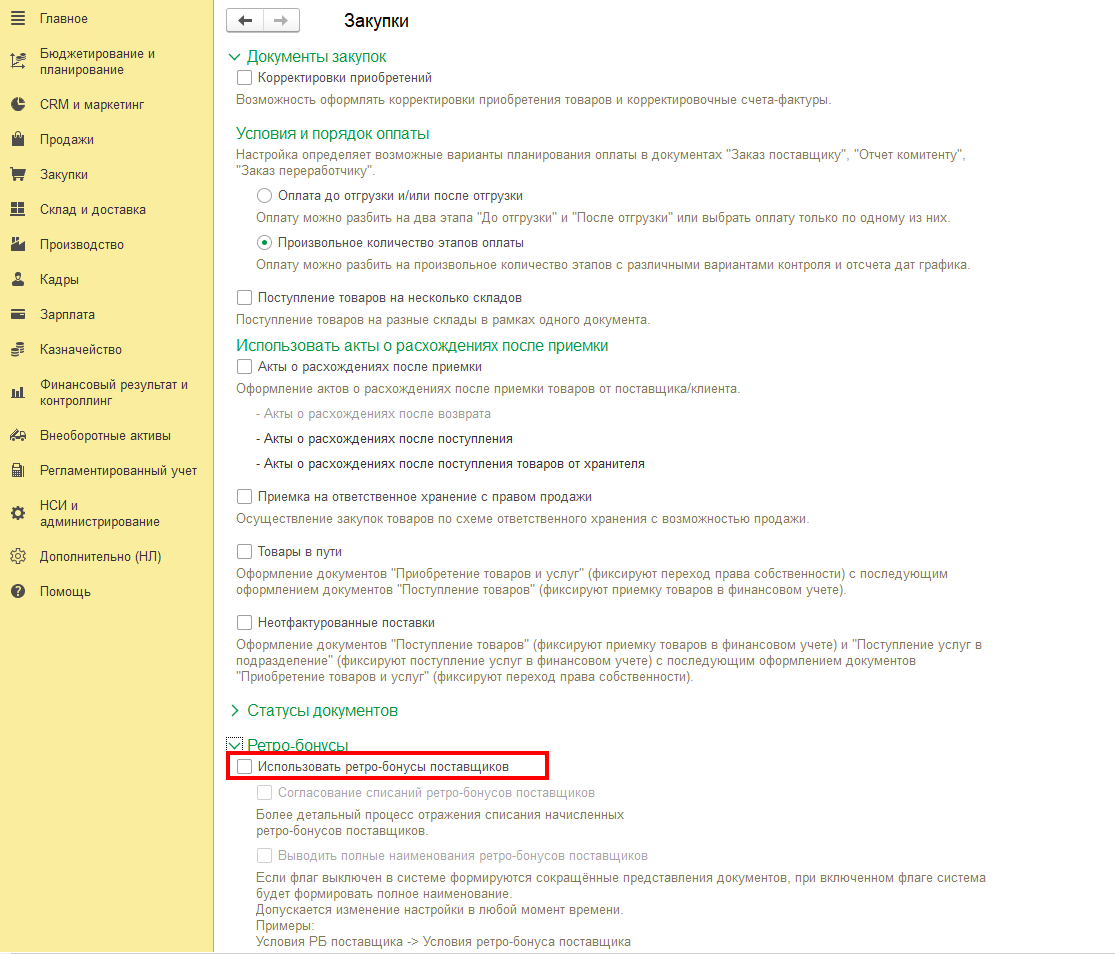Screen dimensions: 1115x954
Task: Click the Дополнительно (НЛ) gear icon
Action: (x=18, y=557)
